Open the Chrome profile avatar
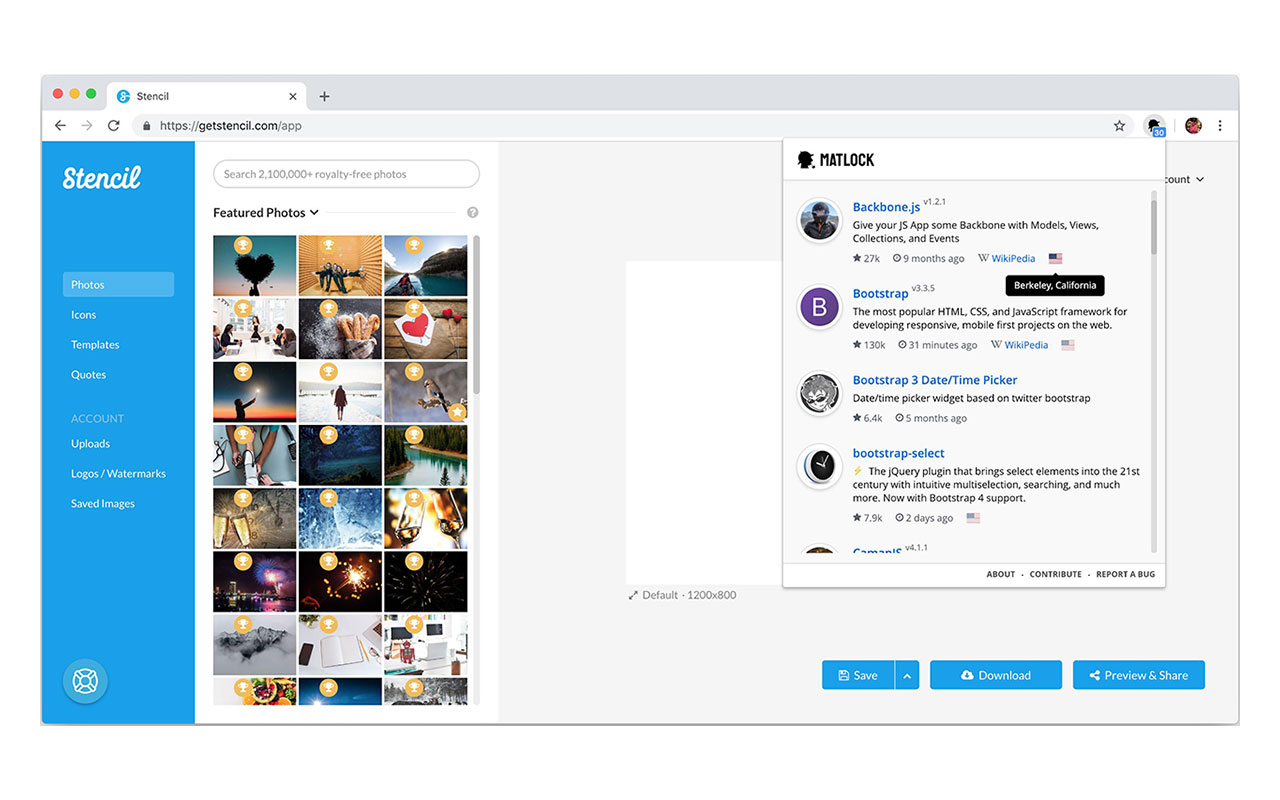The image size is (1280, 800). [1193, 126]
